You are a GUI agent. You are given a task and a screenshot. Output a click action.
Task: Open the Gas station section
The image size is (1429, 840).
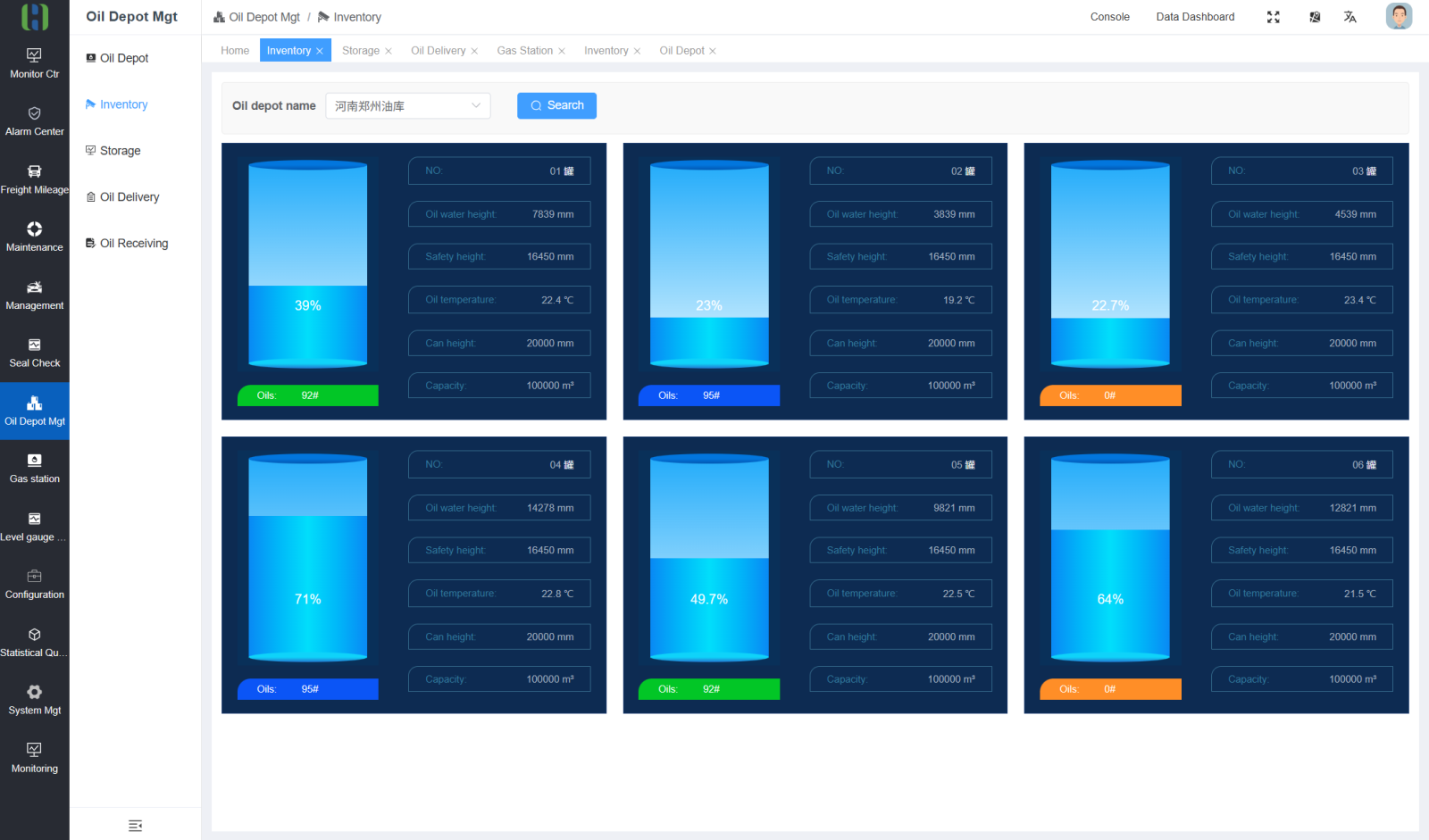[x=34, y=469]
